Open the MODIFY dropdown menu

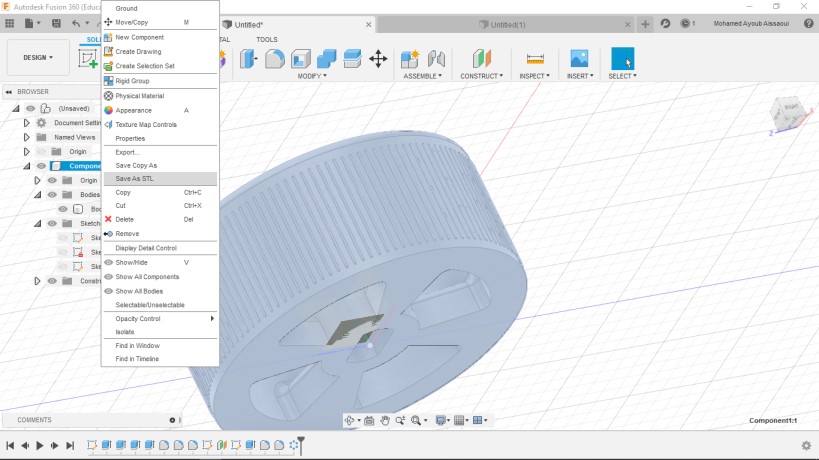(312, 76)
